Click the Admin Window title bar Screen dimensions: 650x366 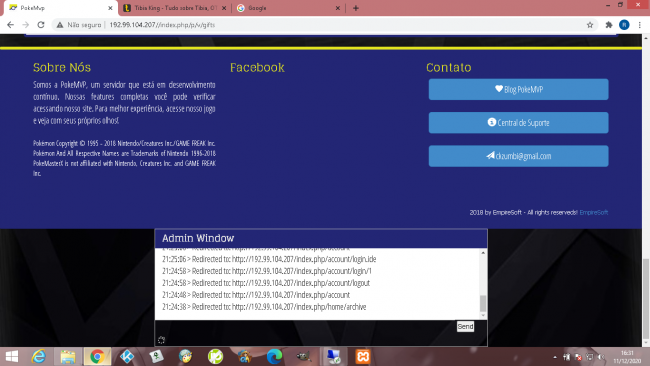click(x=321, y=238)
